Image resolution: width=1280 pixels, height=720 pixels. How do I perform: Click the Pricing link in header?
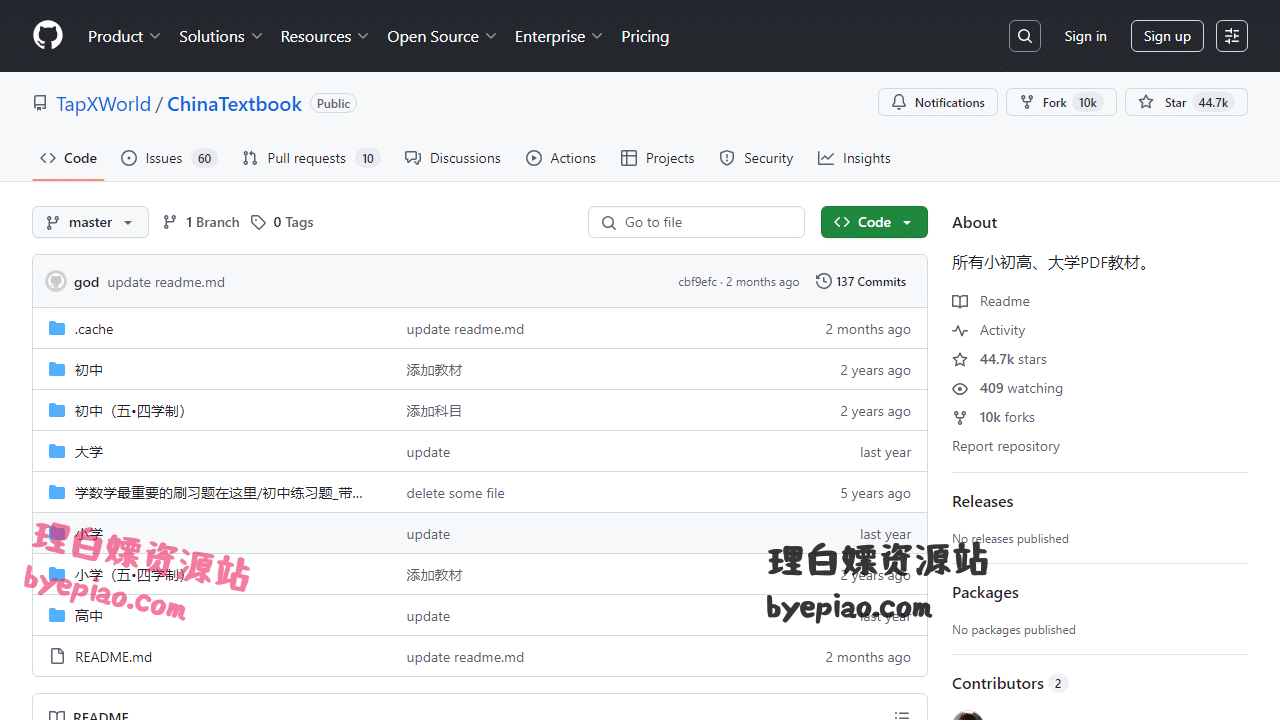[x=645, y=36]
